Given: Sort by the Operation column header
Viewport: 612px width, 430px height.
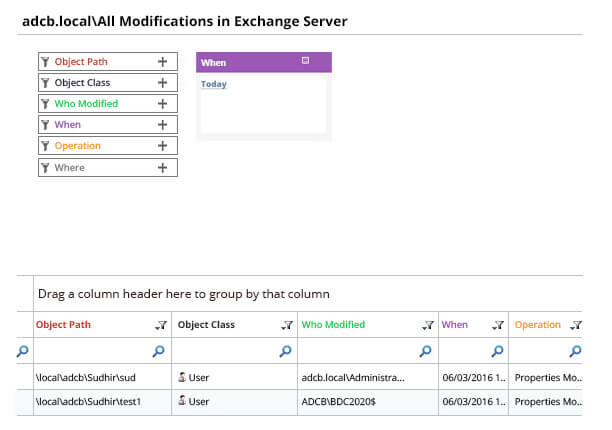Looking at the screenshot, I should point(537,325).
